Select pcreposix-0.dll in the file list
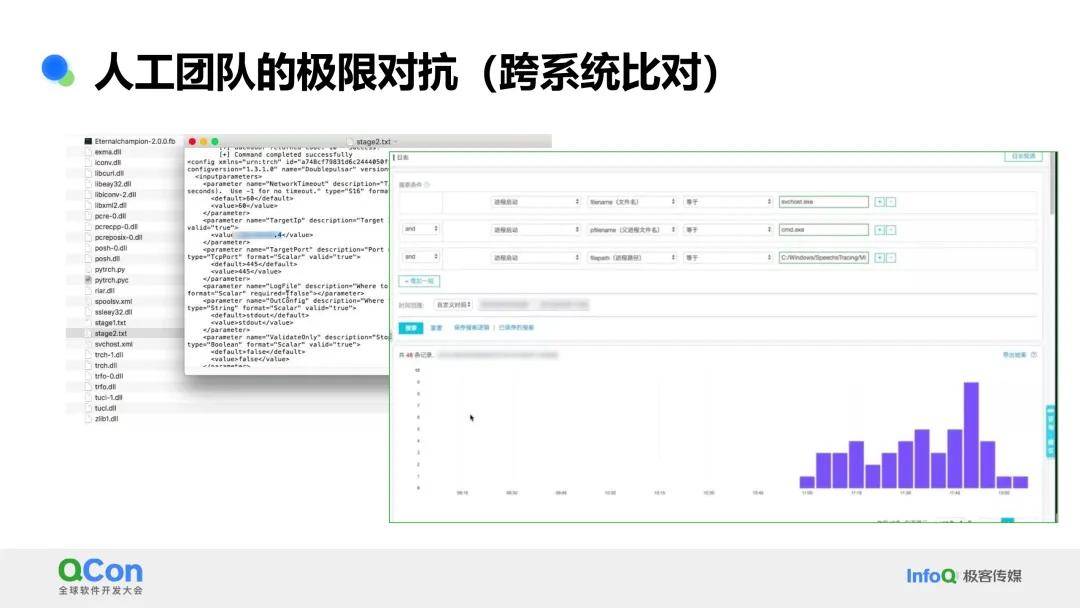Image resolution: width=1080 pixels, height=608 pixels. (x=118, y=238)
